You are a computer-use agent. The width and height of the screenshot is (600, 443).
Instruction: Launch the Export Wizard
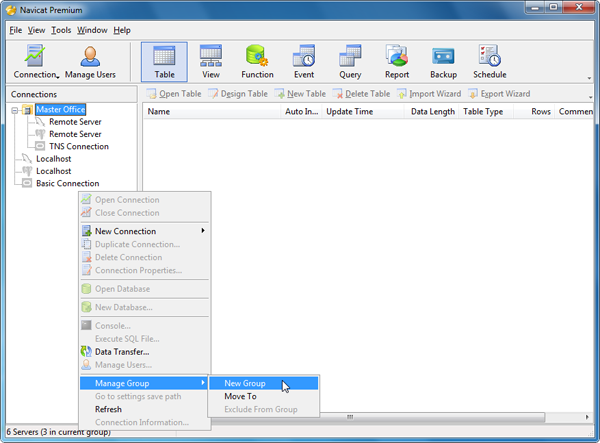(499, 94)
